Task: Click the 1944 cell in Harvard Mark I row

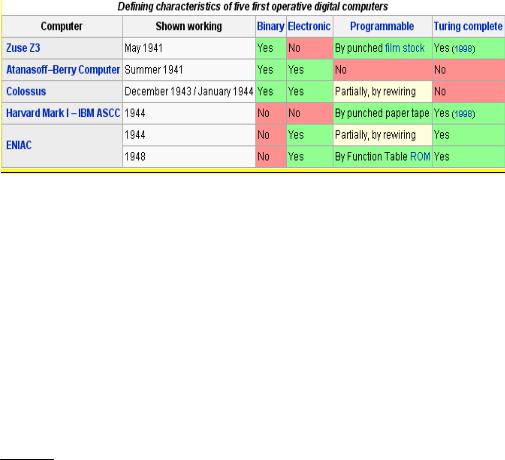Action: (189, 113)
